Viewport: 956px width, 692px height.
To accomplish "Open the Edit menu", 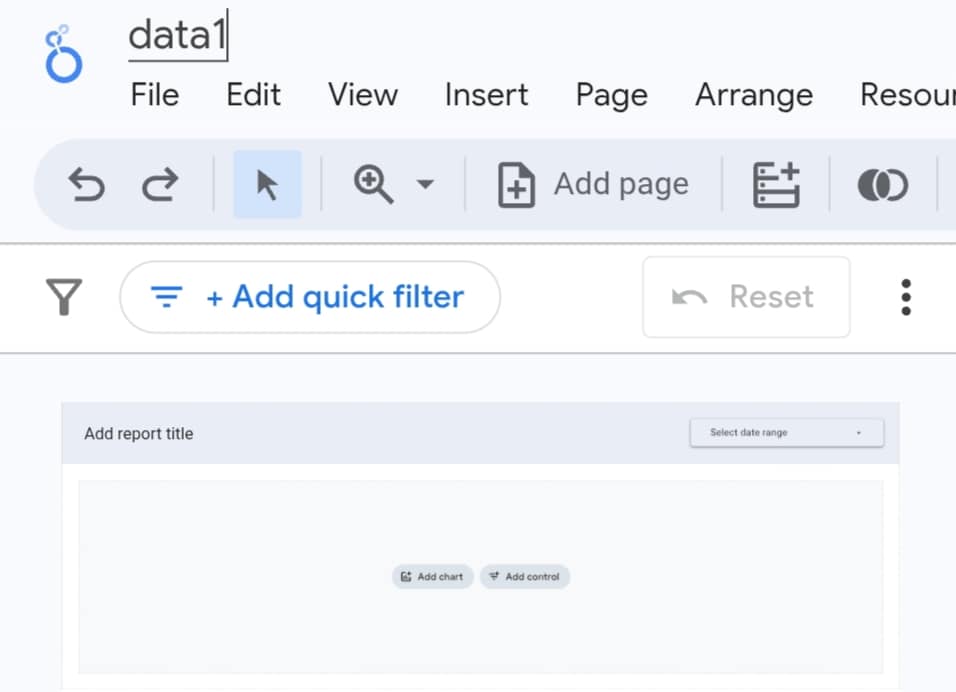I will 253,95.
